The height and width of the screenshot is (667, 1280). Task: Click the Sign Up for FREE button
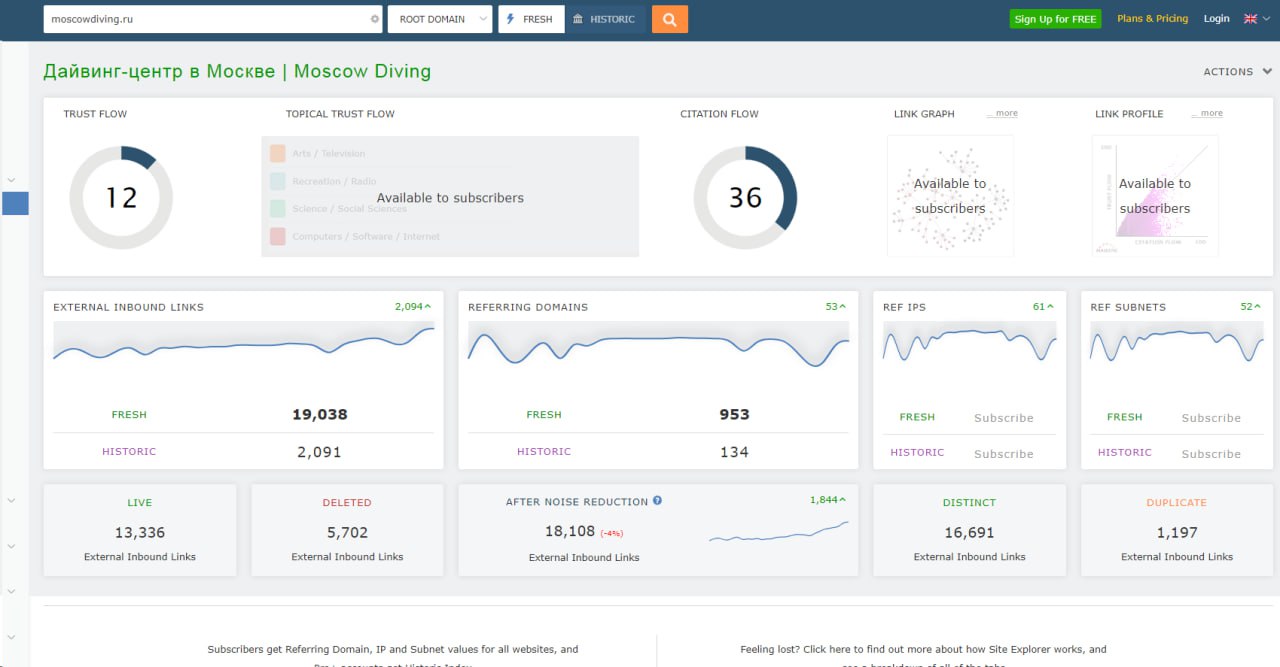point(1055,19)
